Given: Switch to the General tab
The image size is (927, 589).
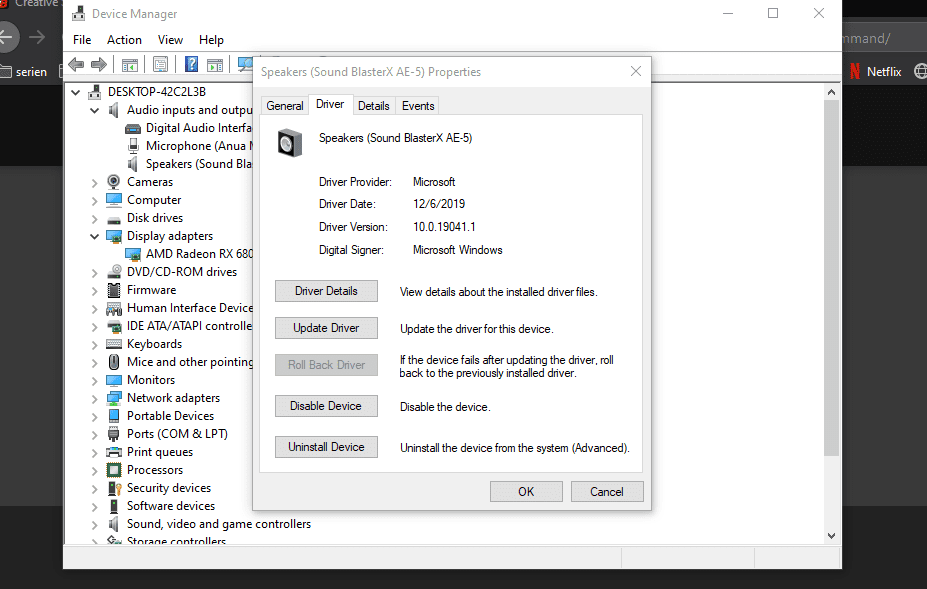Looking at the screenshot, I should [285, 106].
